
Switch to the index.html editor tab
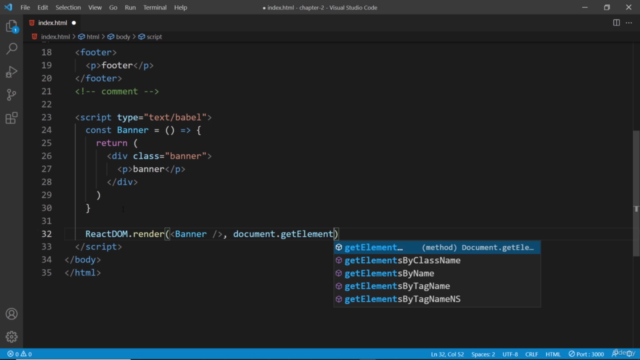point(52,23)
